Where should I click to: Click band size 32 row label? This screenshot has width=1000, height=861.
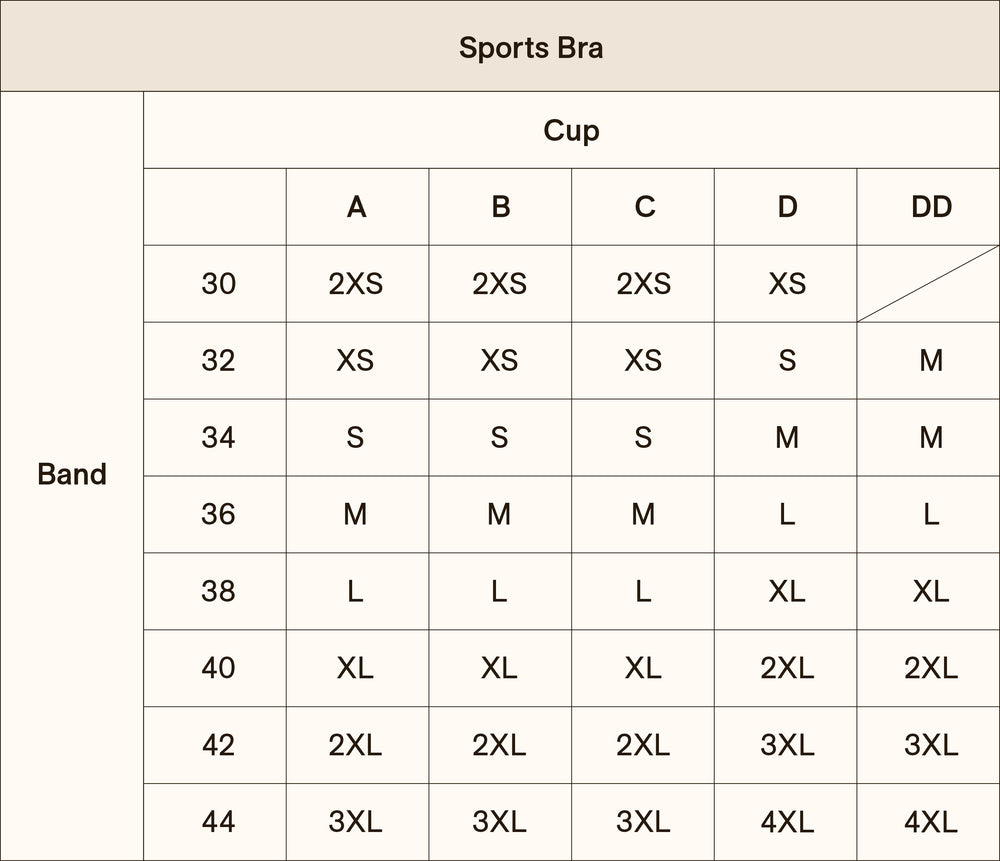click(218, 360)
